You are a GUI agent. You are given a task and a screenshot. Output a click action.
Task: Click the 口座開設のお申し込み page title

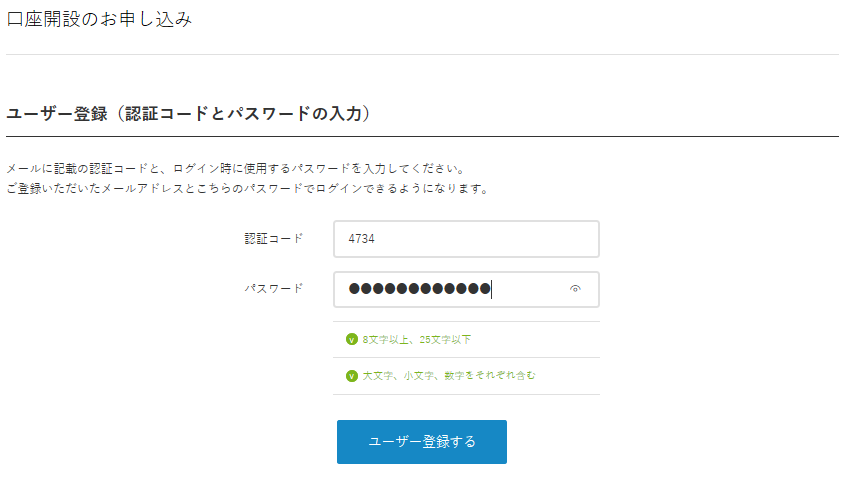(99, 19)
